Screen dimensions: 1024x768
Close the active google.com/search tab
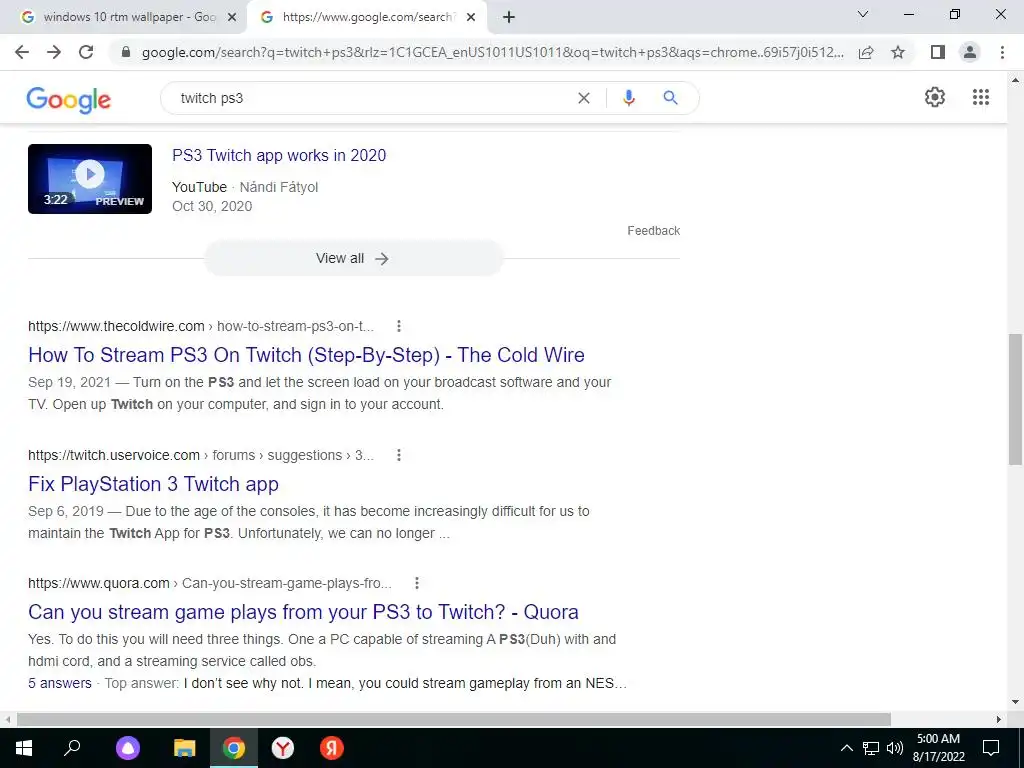471,18
